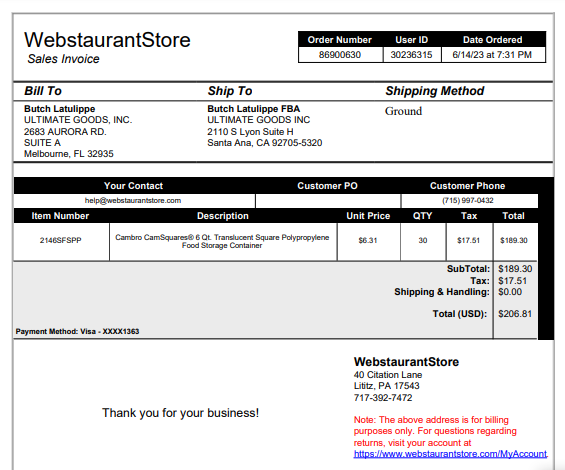Click the Total (USD) amount $206.81

515,314
